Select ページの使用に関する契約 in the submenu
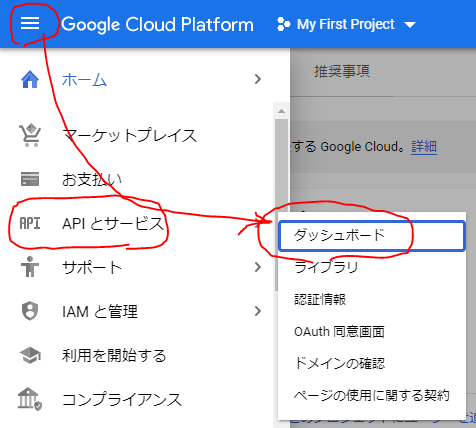476x428 pixels. (x=372, y=395)
